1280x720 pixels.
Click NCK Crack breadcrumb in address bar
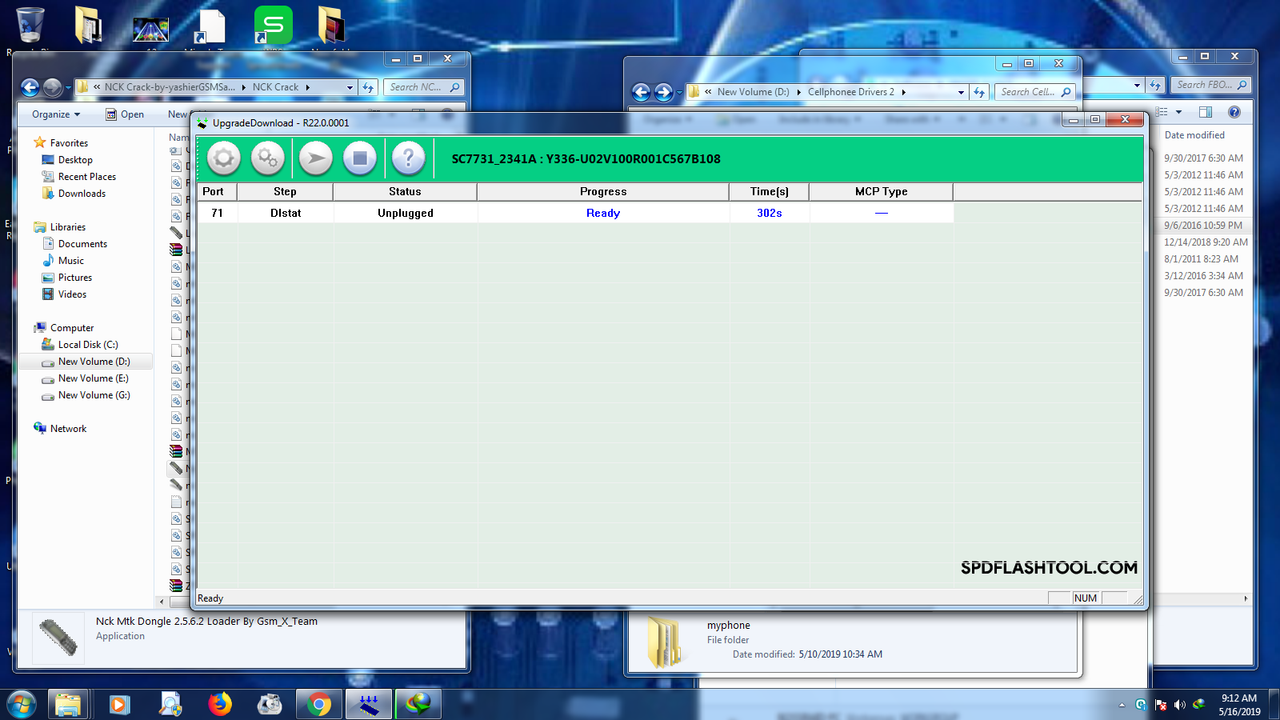click(x=275, y=87)
